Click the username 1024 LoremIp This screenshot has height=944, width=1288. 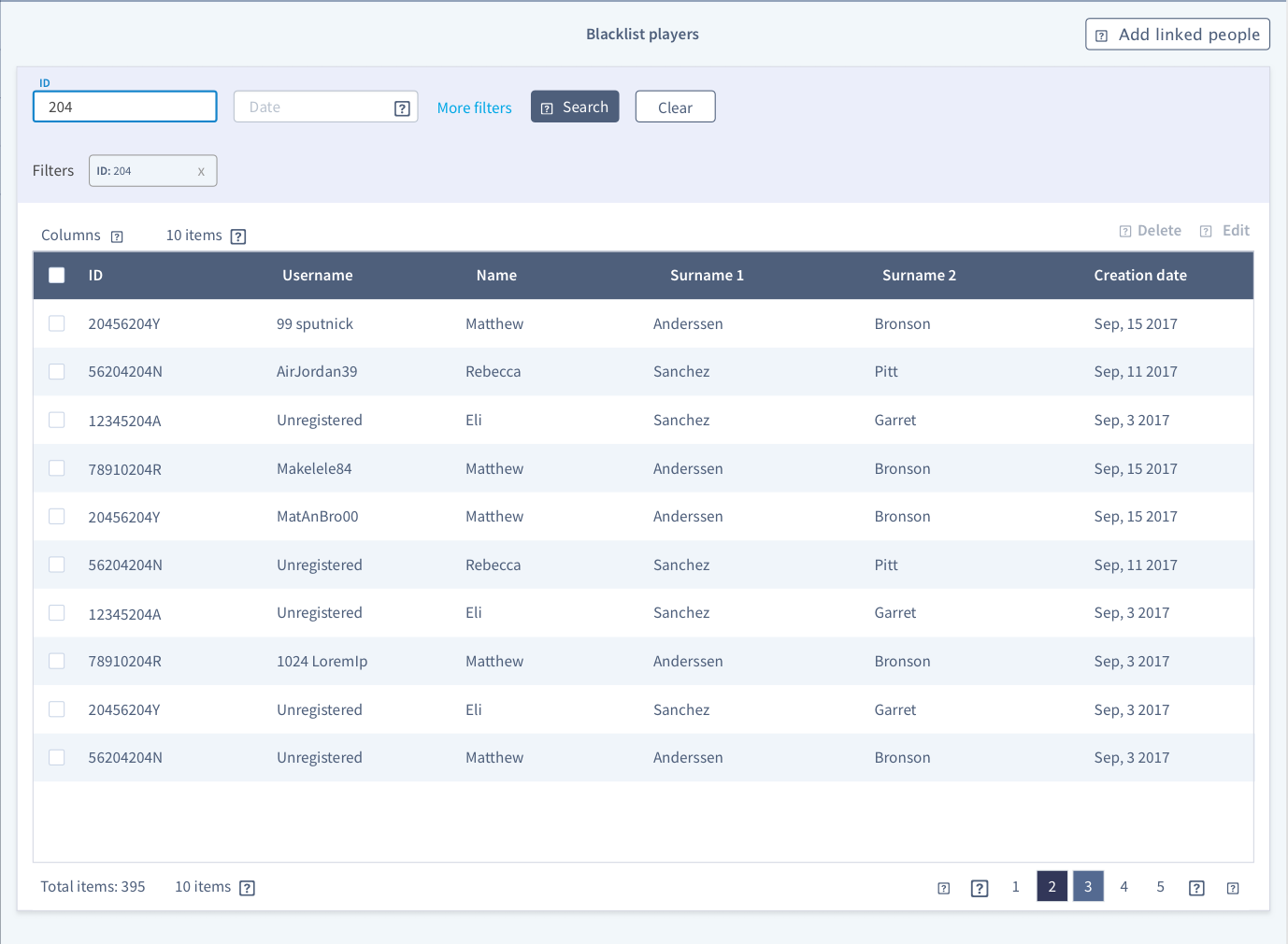click(322, 662)
